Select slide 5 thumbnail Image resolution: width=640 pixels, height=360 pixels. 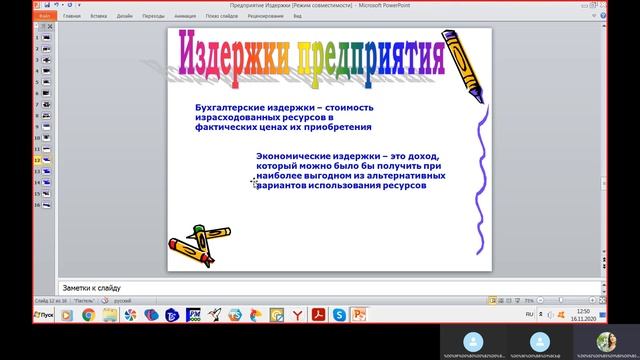pos(47,82)
